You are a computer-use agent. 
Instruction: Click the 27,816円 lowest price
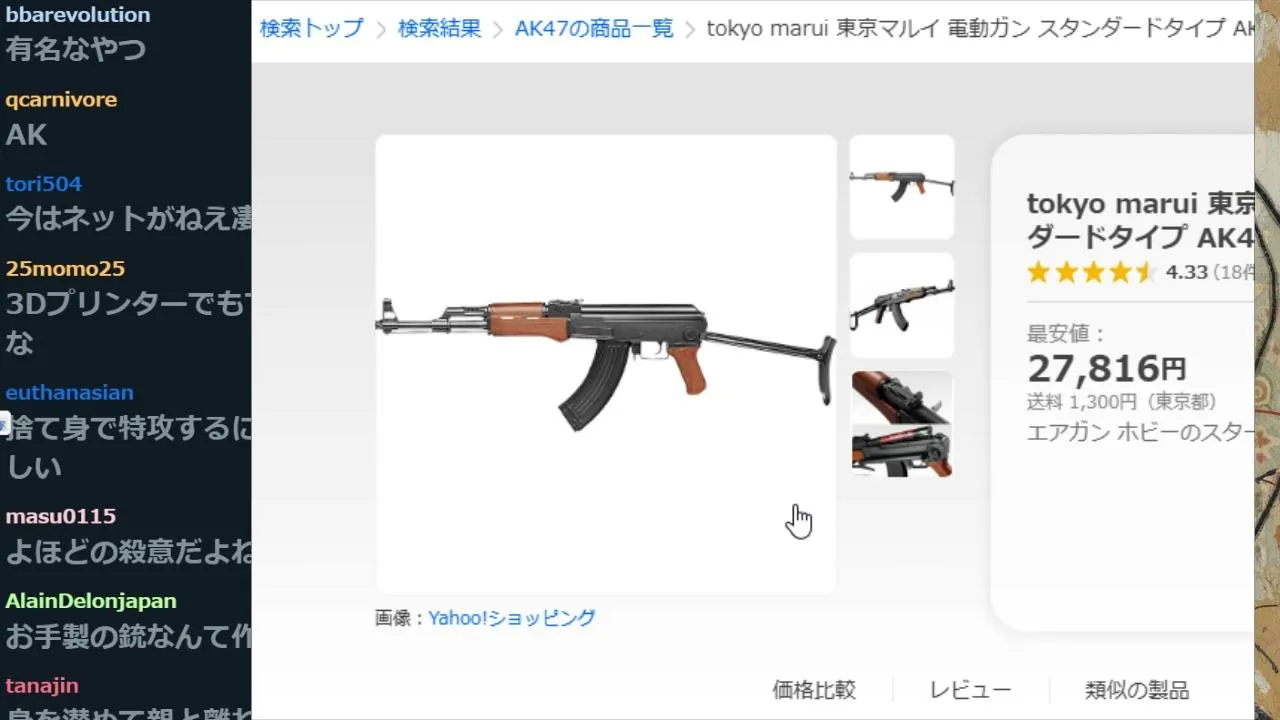[1107, 369]
